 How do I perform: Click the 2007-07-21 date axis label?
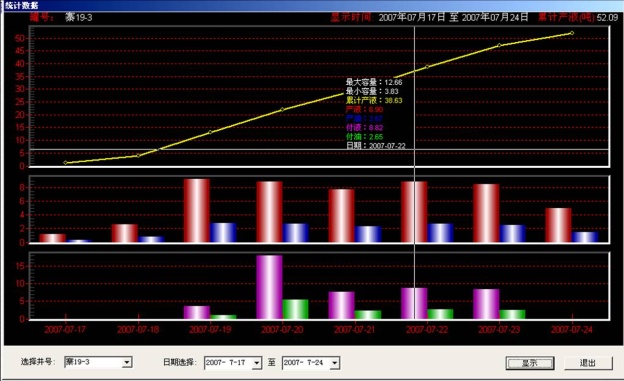point(355,330)
